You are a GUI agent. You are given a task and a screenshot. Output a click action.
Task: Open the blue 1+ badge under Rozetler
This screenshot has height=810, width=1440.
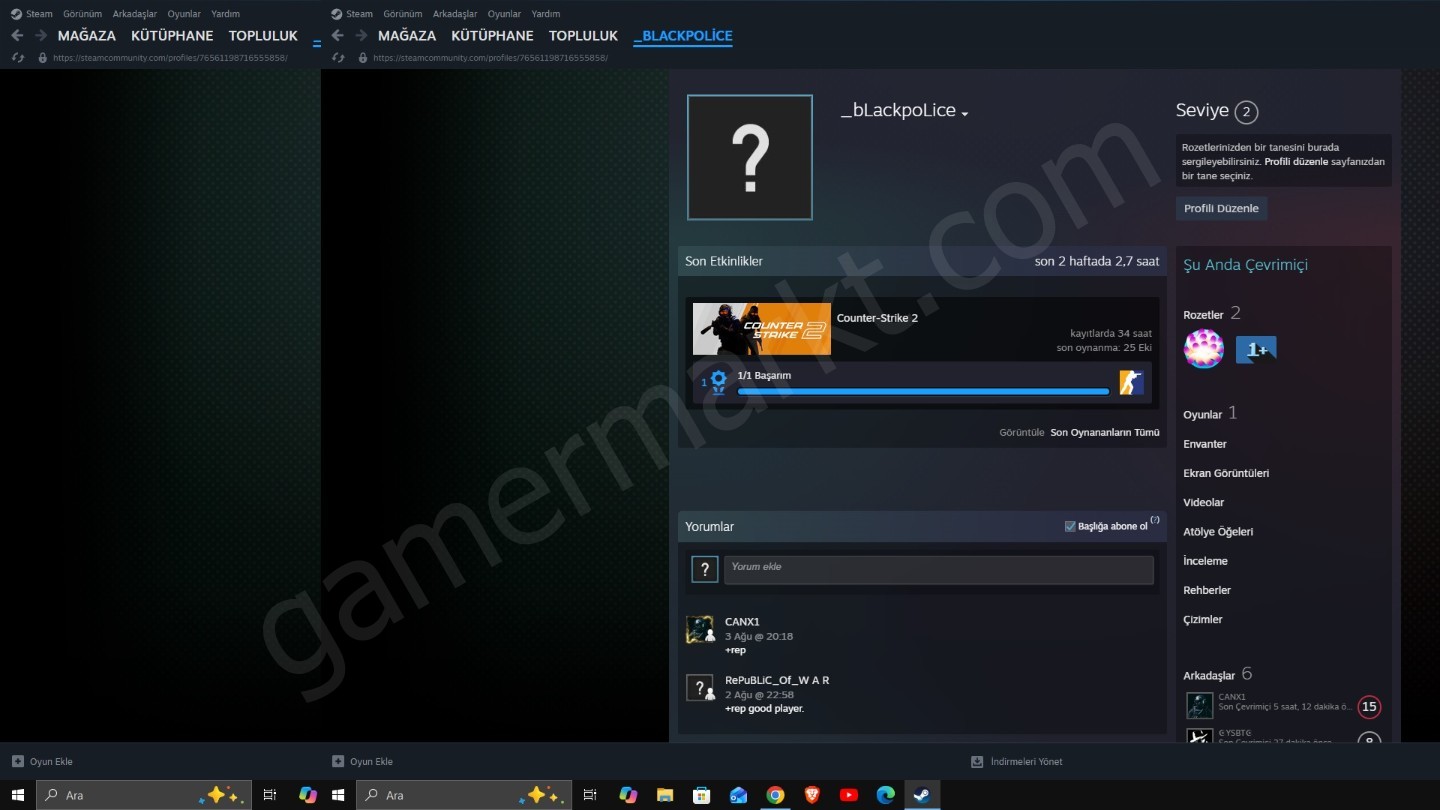[1256, 349]
